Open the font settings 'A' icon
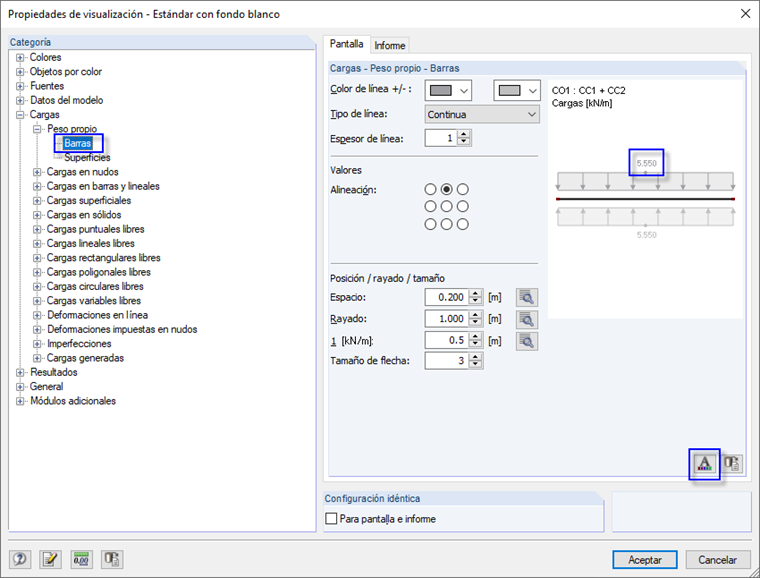 [x=704, y=464]
